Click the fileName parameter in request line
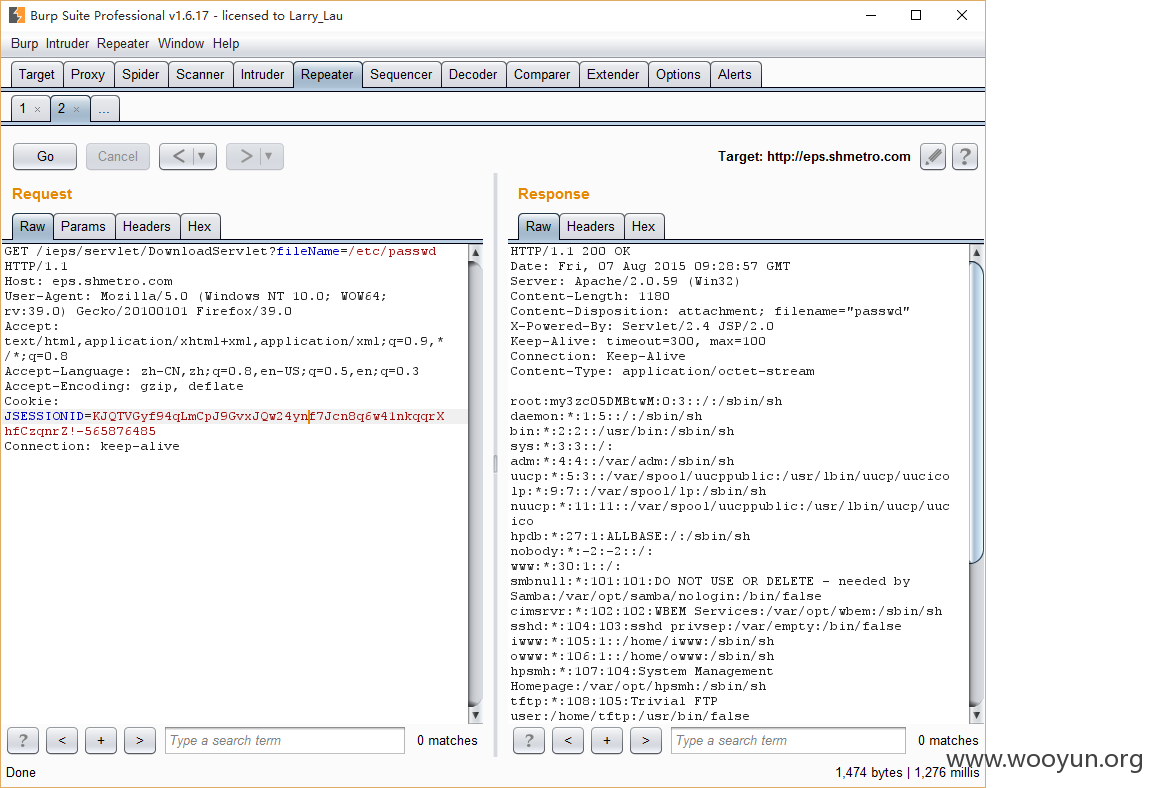 coord(308,251)
